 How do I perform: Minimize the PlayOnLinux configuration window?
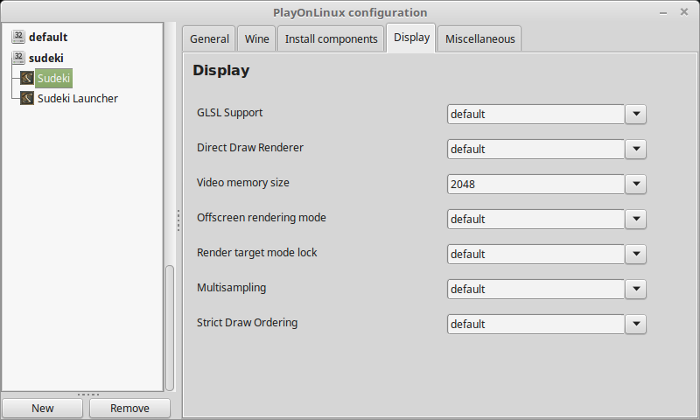coord(663,12)
